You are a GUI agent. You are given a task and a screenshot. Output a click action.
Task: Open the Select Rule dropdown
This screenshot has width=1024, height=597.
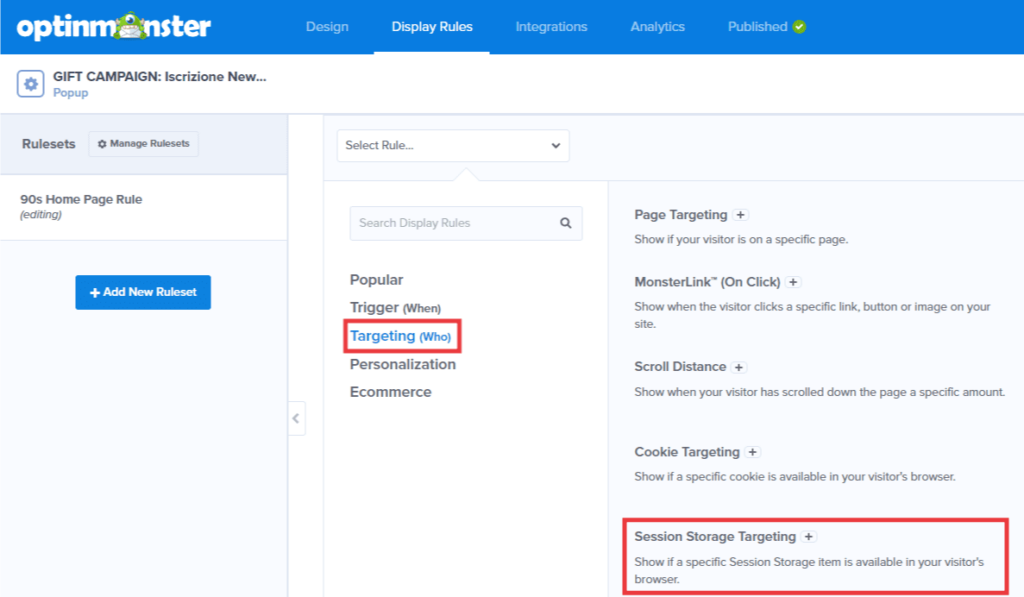(452, 145)
